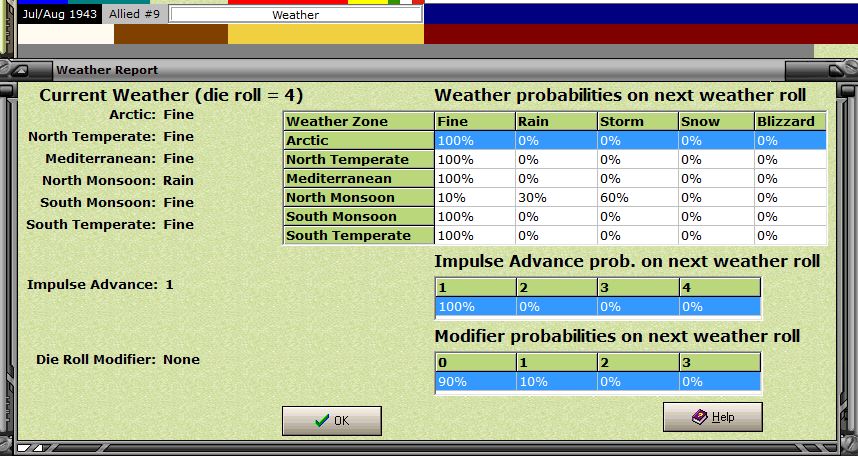Click the Modifier table column 3 header
Image resolution: width=858 pixels, height=456 pixels.
[720, 362]
